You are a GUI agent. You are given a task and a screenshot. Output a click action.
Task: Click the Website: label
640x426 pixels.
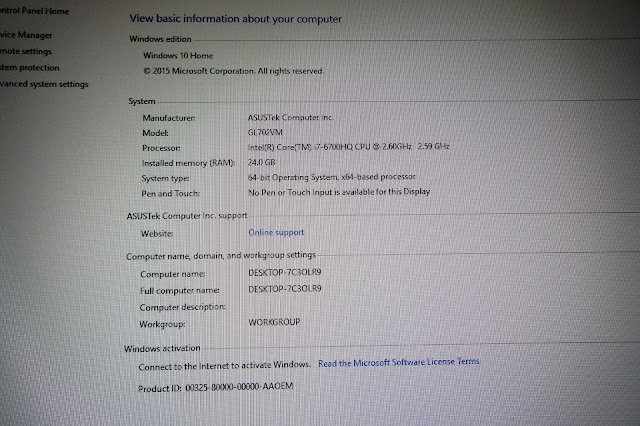coord(157,234)
